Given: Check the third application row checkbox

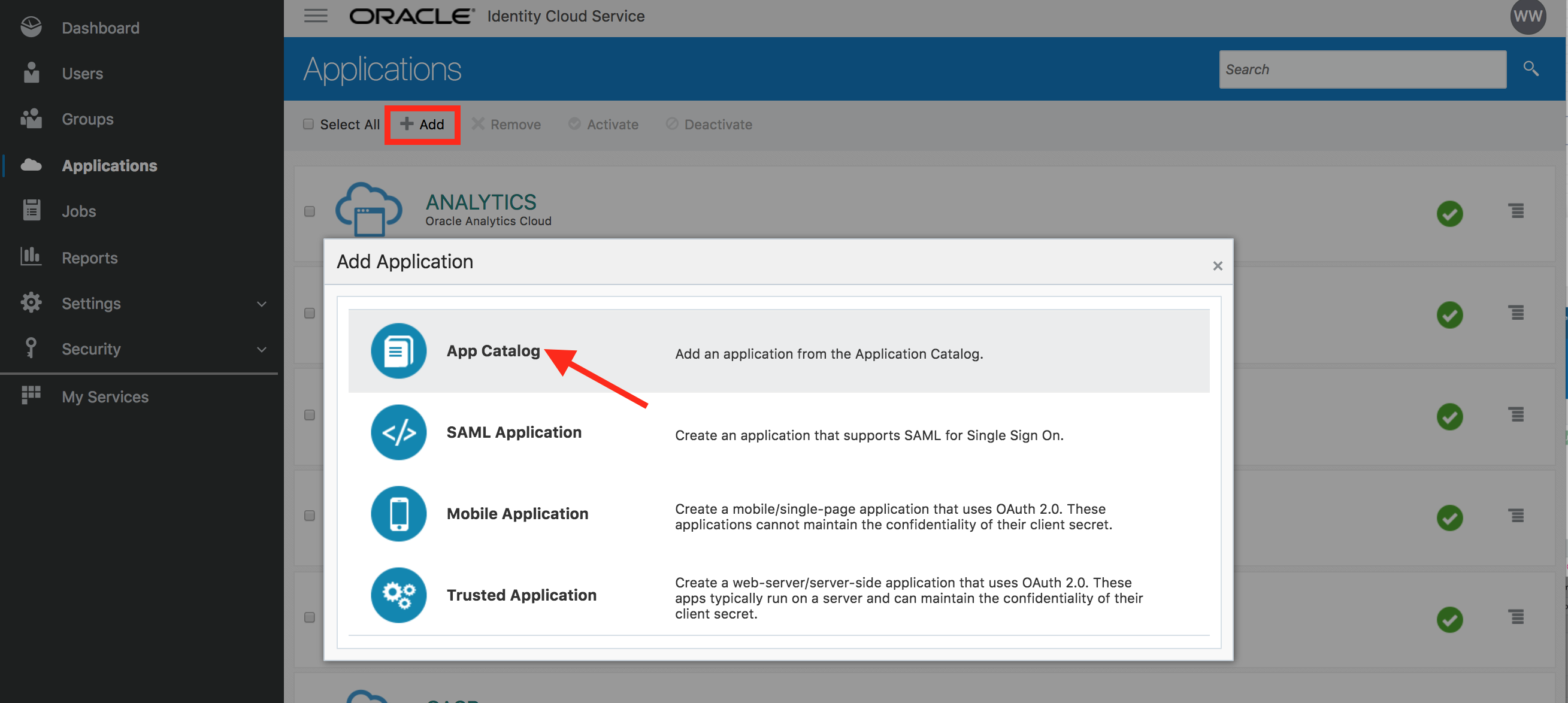Looking at the screenshot, I should (309, 414).
